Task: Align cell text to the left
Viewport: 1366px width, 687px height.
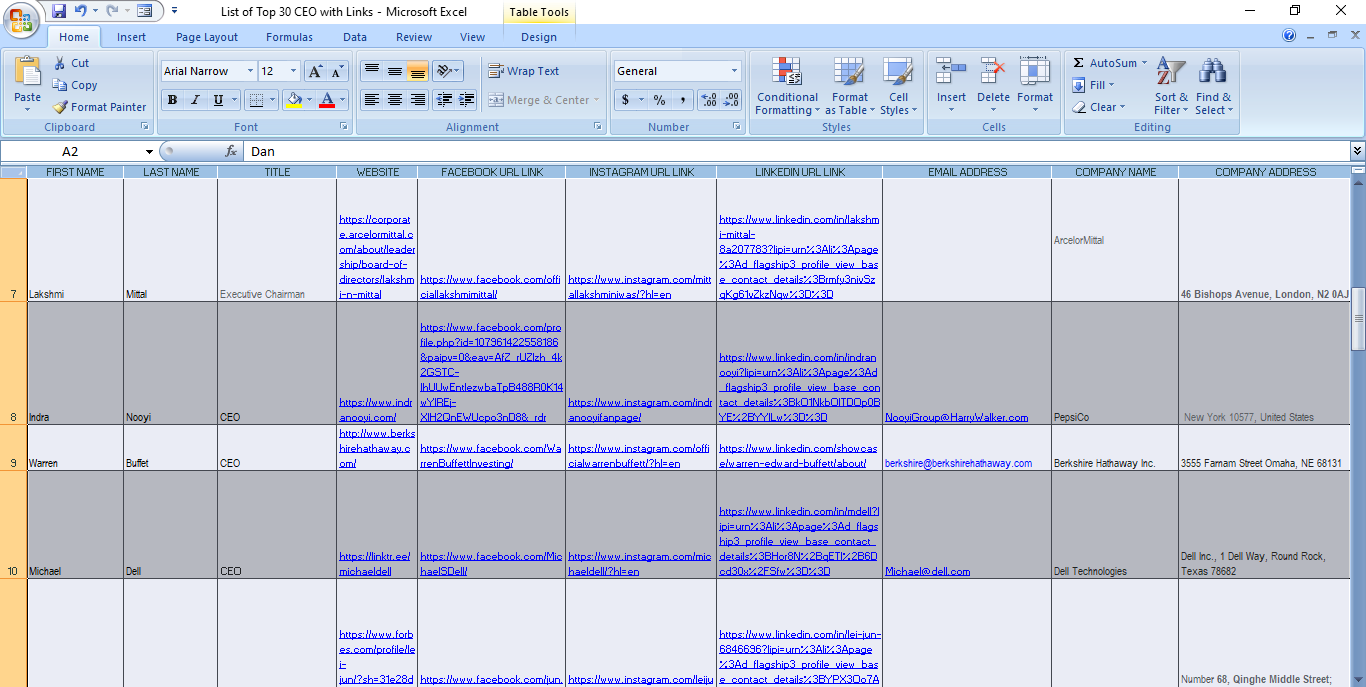Action: click(x=371, y=100)
